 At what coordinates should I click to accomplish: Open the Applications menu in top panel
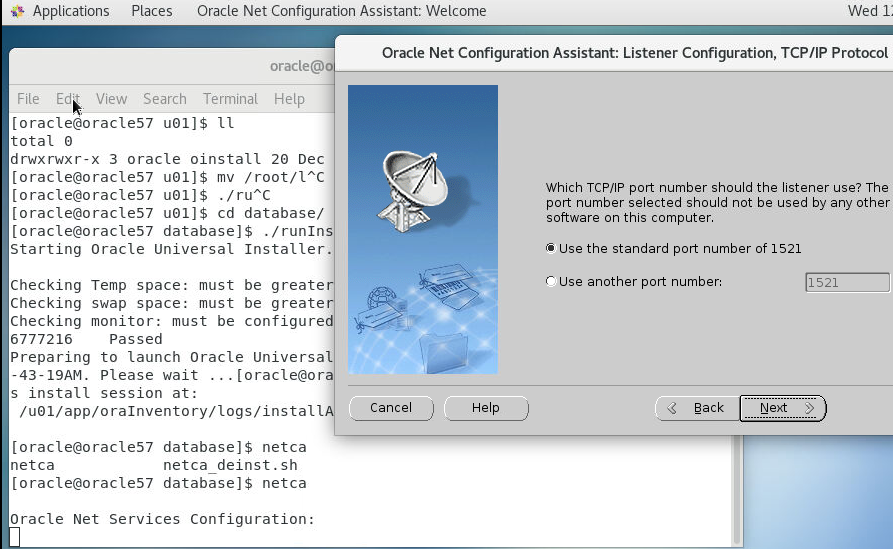pos(71,11)
